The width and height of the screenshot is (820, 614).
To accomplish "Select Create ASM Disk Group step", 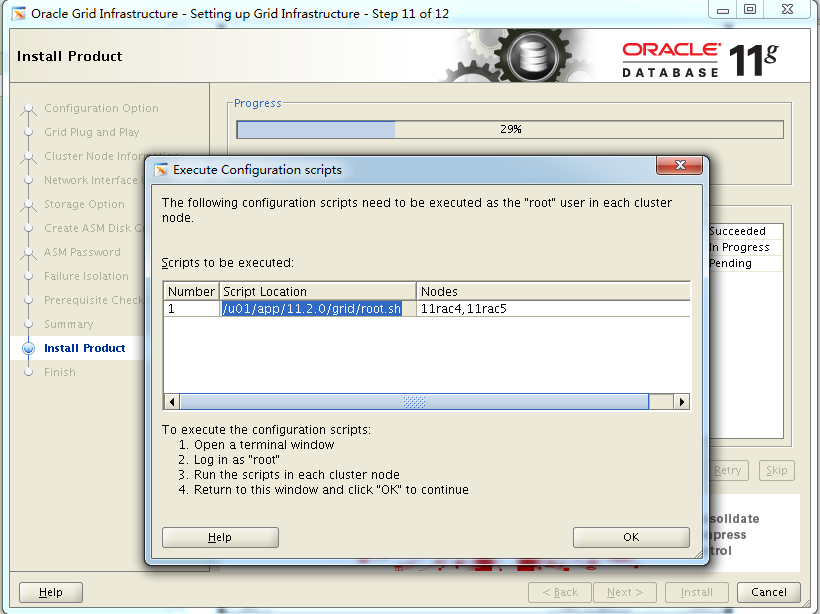I will pyautogui.click(x=93, y=229).
